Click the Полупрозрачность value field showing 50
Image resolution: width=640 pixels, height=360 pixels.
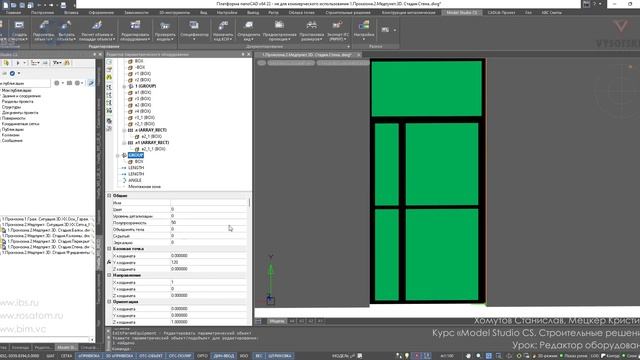(209, 223)
